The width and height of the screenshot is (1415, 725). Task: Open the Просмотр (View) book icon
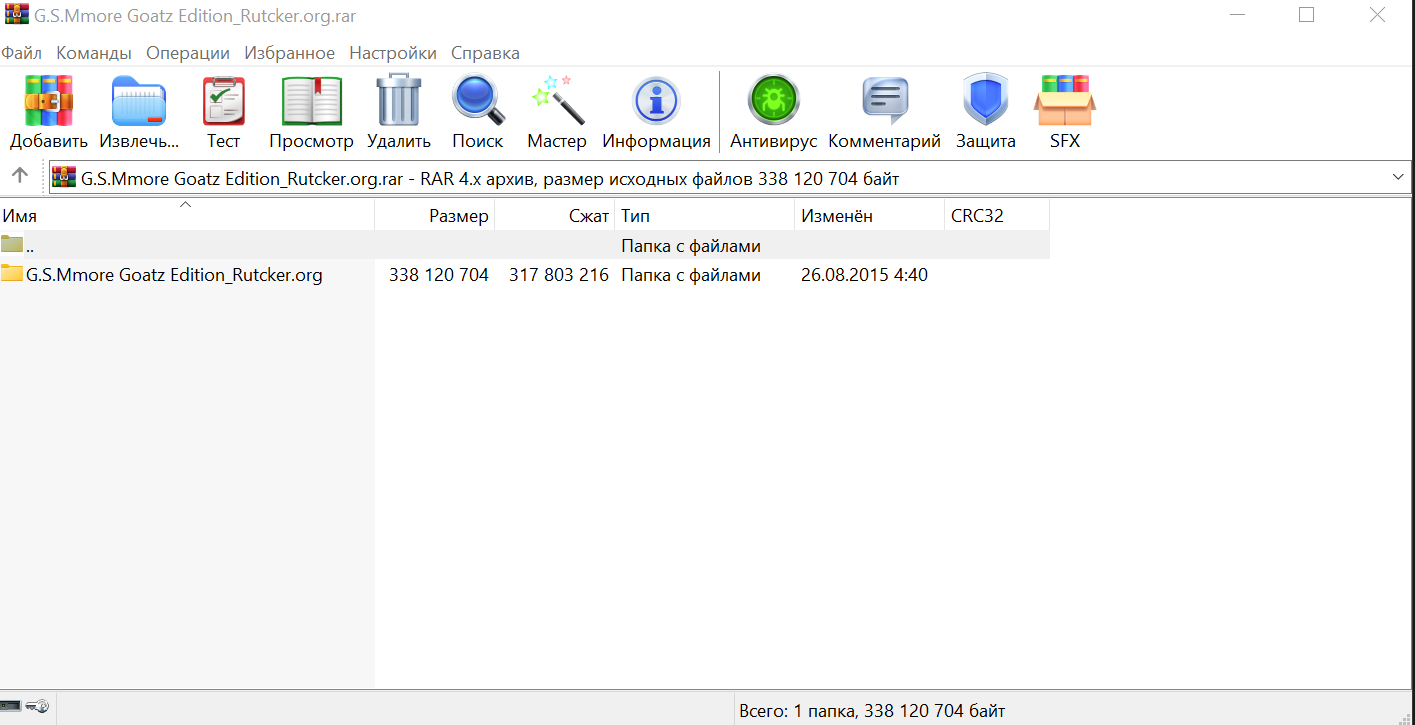(x=311, y=102)
